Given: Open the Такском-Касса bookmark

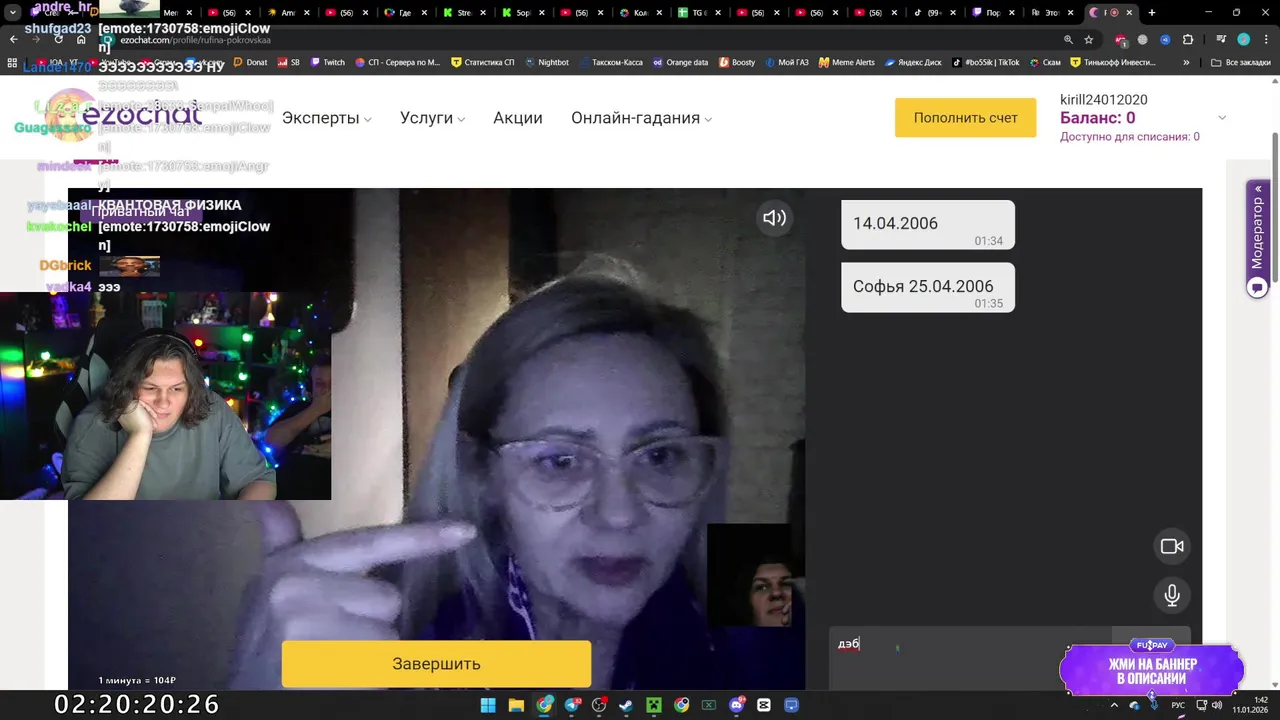Looking at the screenshot, I should click(x=610, y=62).
